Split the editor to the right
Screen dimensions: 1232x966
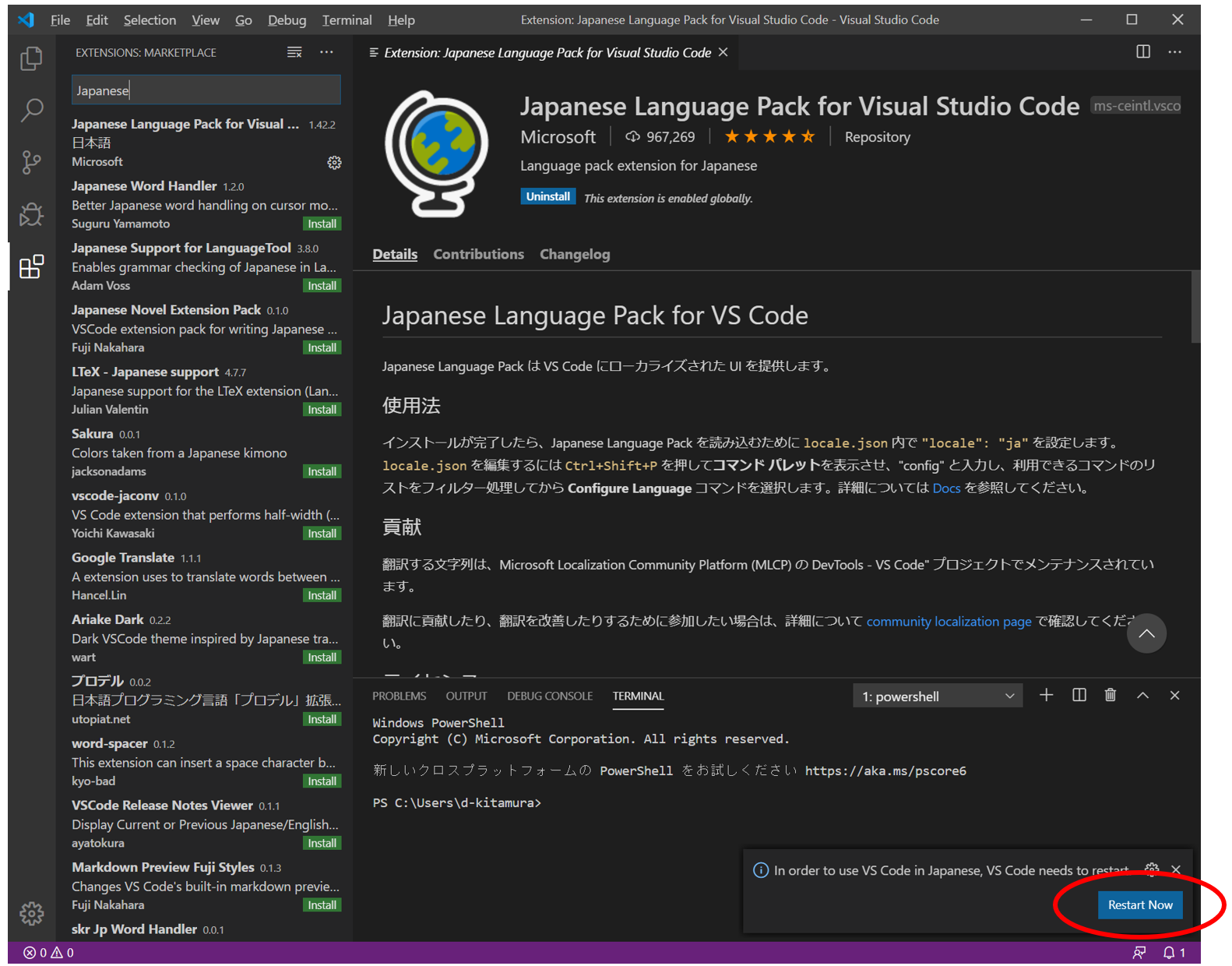tap(1142, 52)
